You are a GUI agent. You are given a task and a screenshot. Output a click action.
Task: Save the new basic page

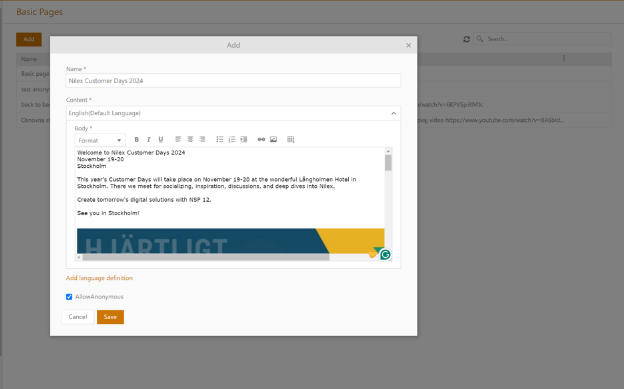coord(110,317)
